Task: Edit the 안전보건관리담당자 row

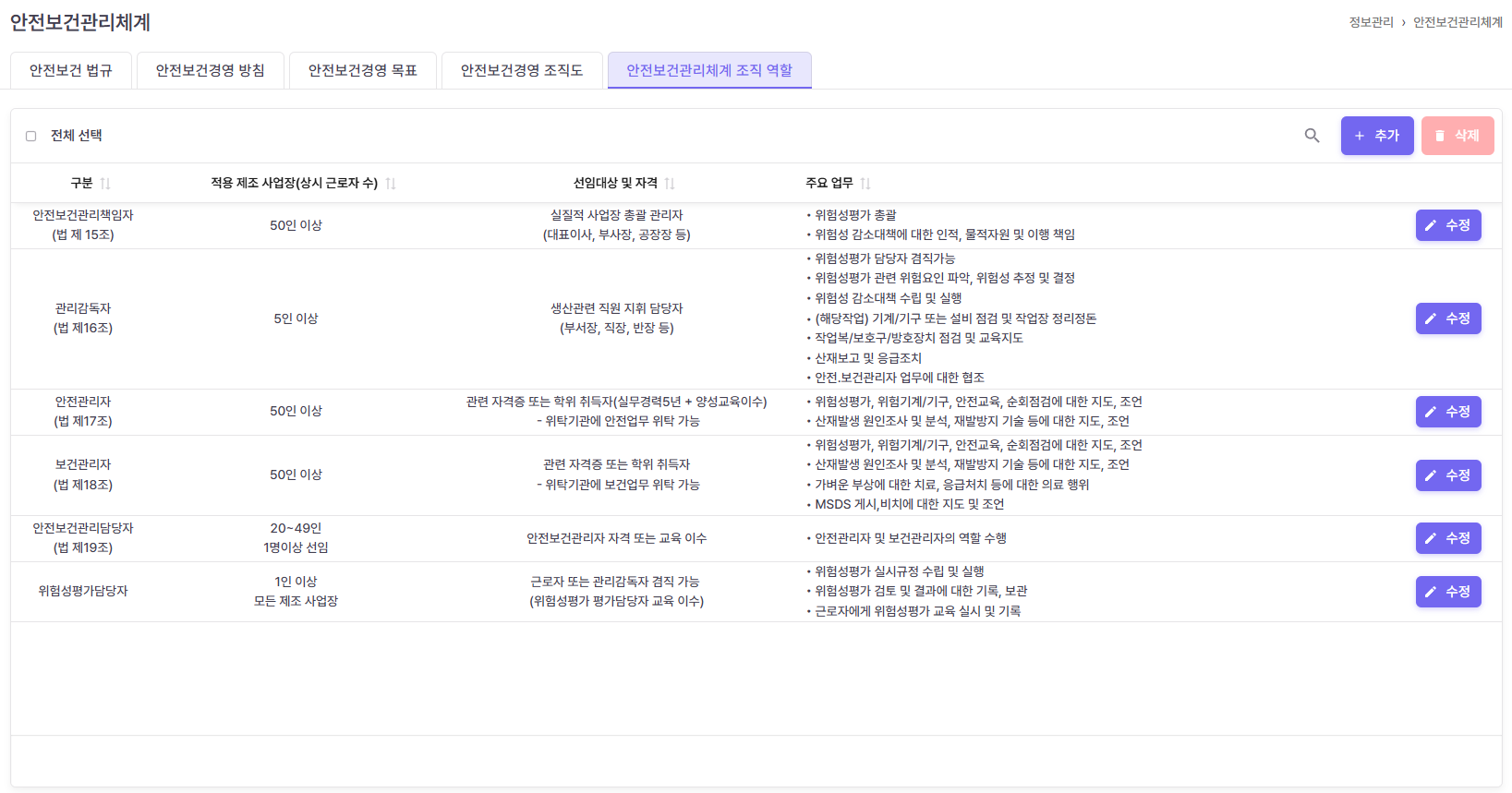Action: point(1447,538)
